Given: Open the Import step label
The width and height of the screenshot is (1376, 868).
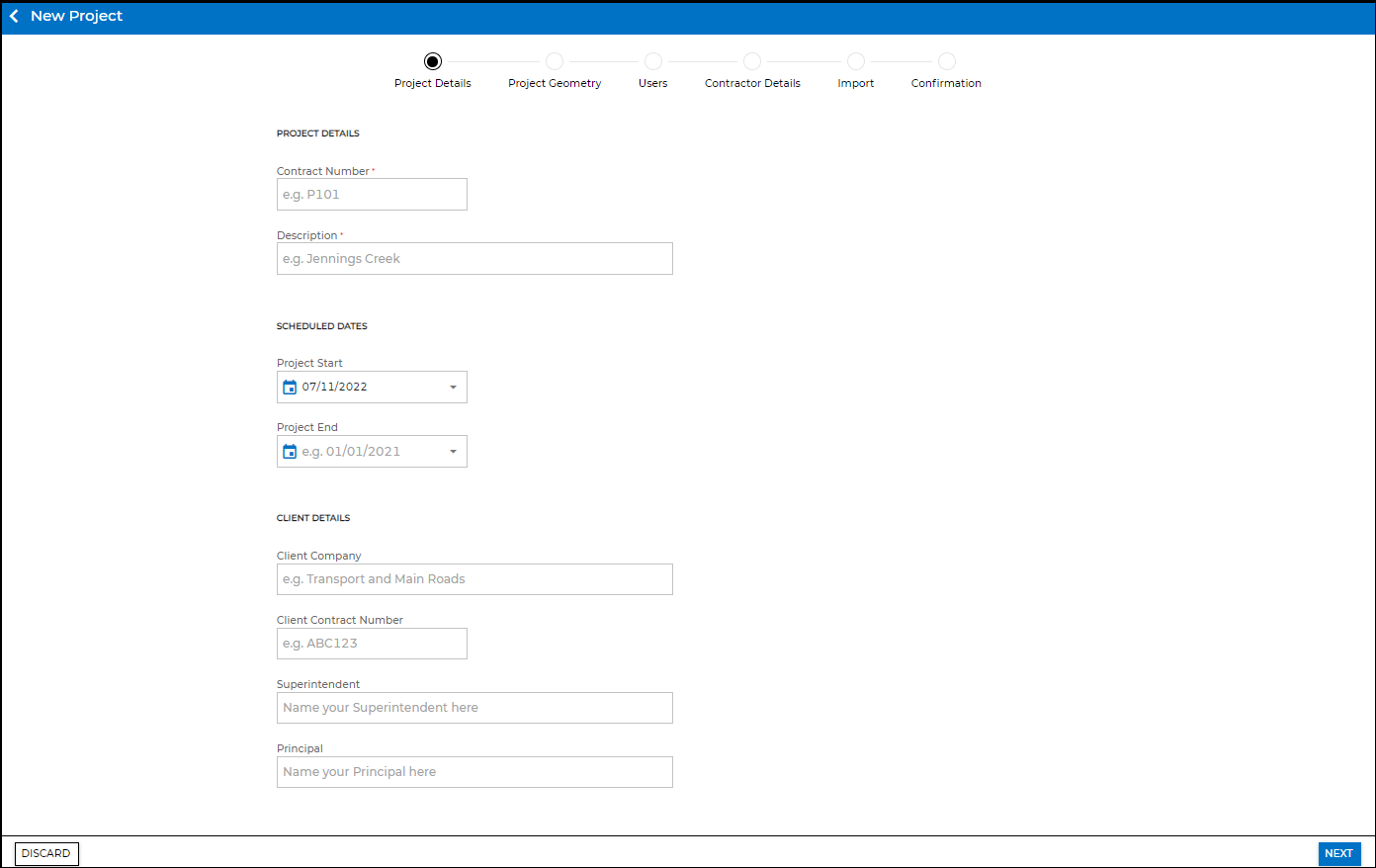Looking at the screenshot, I should pyautogui.click(x=856, y=83).
